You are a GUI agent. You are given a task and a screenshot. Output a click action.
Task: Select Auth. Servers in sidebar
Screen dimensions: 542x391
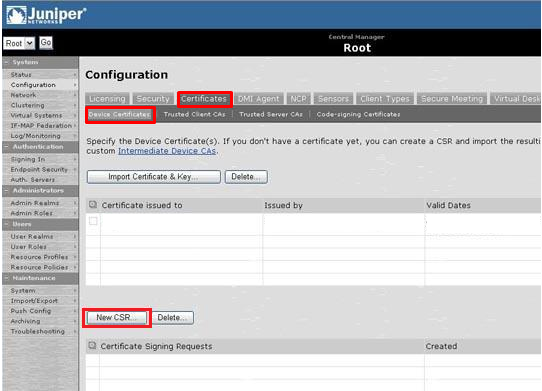coord(33,180)
